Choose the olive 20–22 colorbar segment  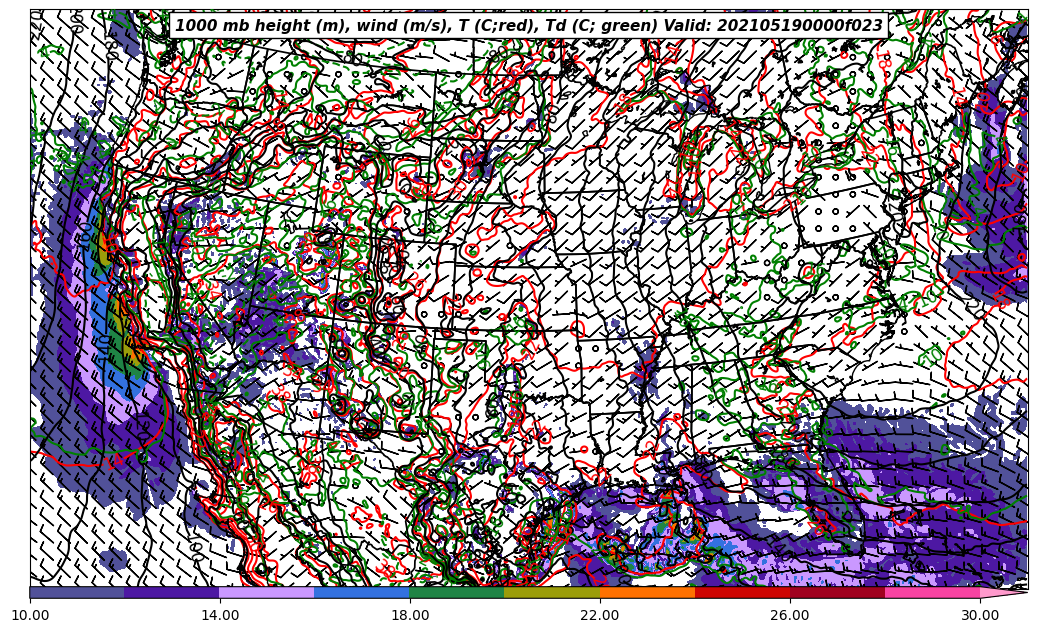pos(552,592)
